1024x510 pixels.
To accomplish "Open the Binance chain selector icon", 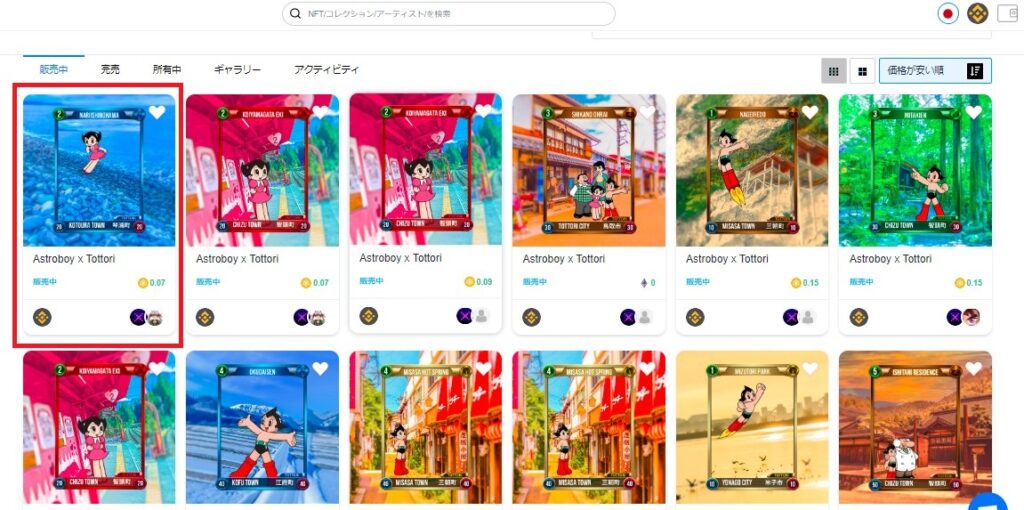I will 978,13.
